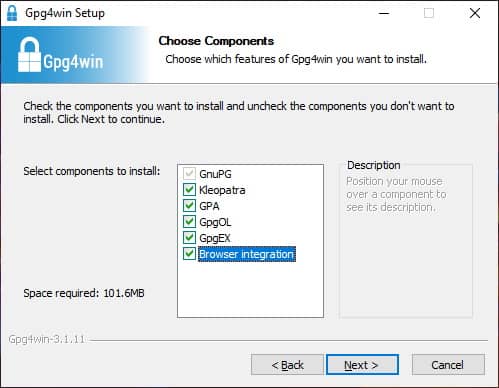Minimize the Gpg4win Setup window
The image size is (499, 388).
384,13
